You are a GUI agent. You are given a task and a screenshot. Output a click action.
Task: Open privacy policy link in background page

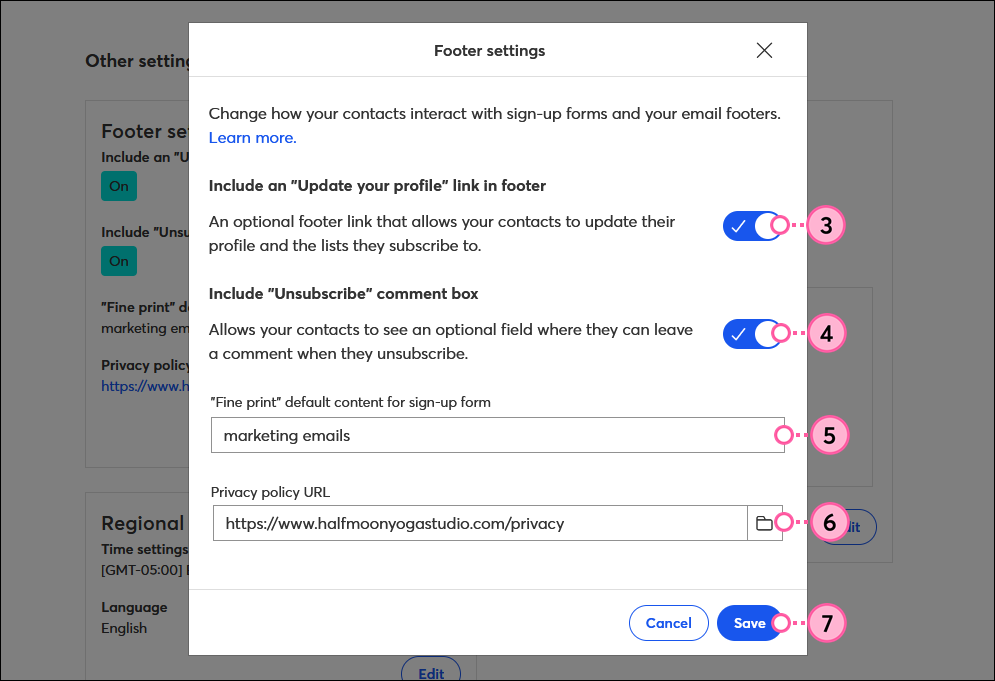(145, 386)
